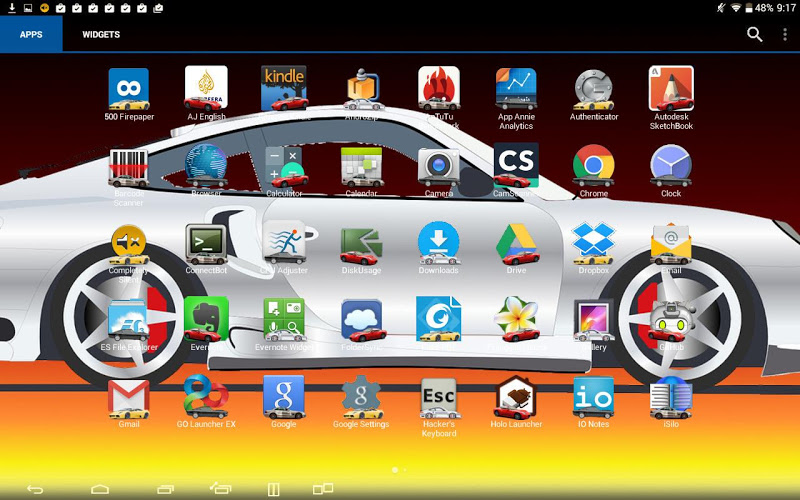Launch Hacker's Keyboard

(x=439, y=398)
